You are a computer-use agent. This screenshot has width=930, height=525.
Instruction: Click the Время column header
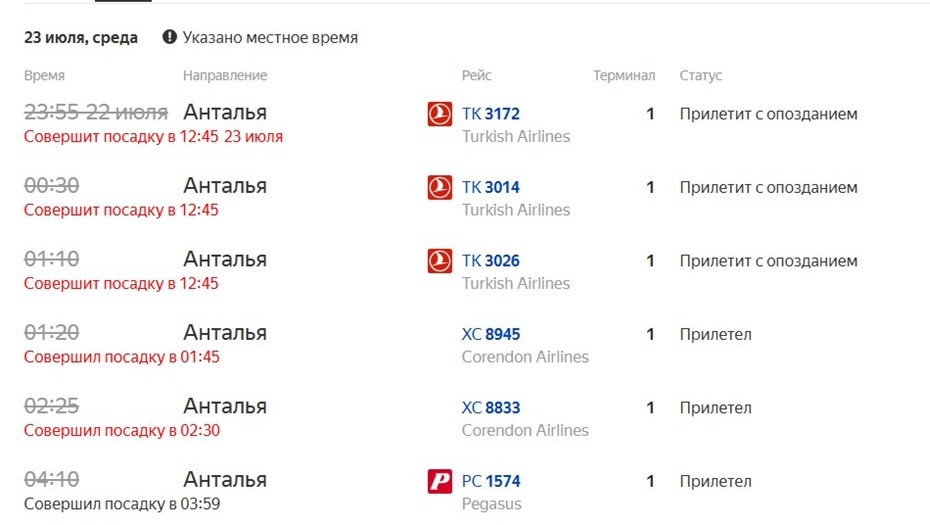[x=44, y=75]
